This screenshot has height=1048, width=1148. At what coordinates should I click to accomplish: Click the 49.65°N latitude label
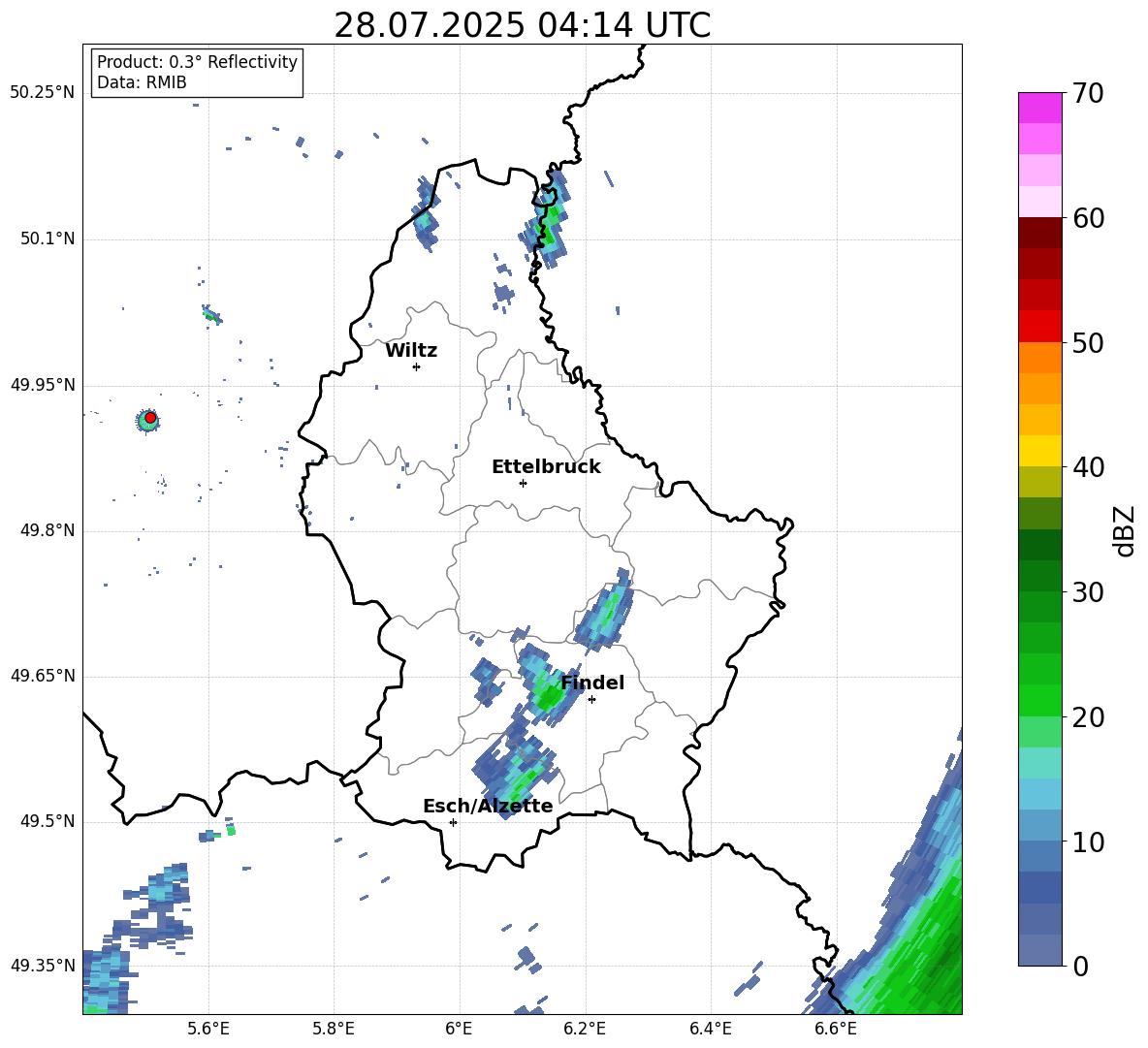tap(43, 676)
